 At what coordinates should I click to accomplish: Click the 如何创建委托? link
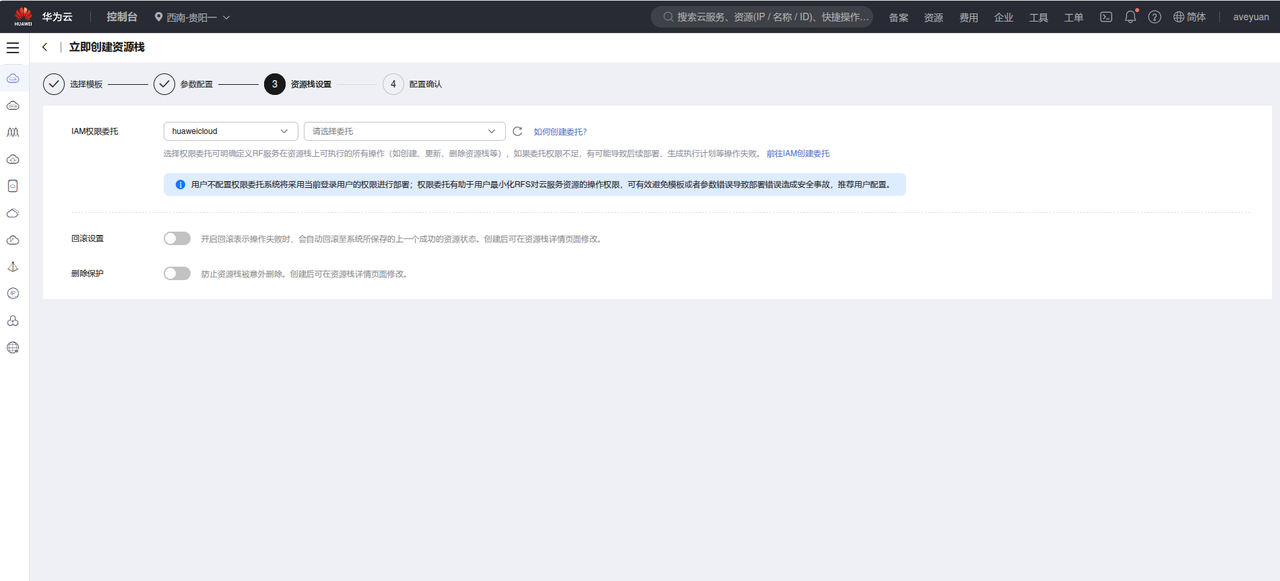pyautogui.click(x=560, y=131)
